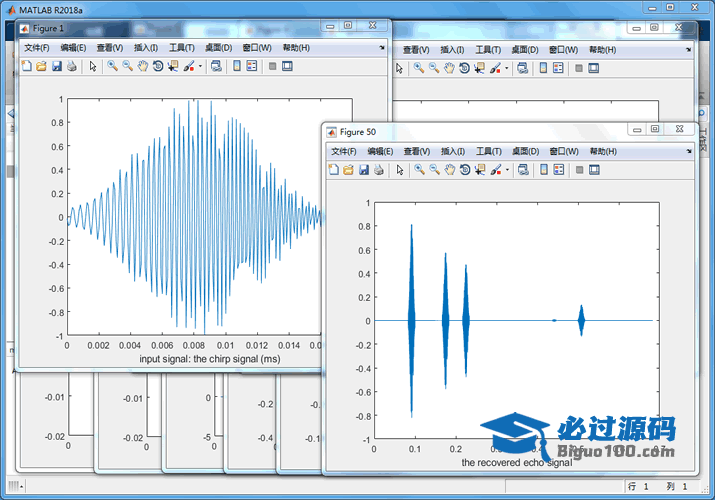The height and width of the screenshot is (500, 715).
Task: Open 查看(V) menu in Figure 1
Action: (109, 48)
